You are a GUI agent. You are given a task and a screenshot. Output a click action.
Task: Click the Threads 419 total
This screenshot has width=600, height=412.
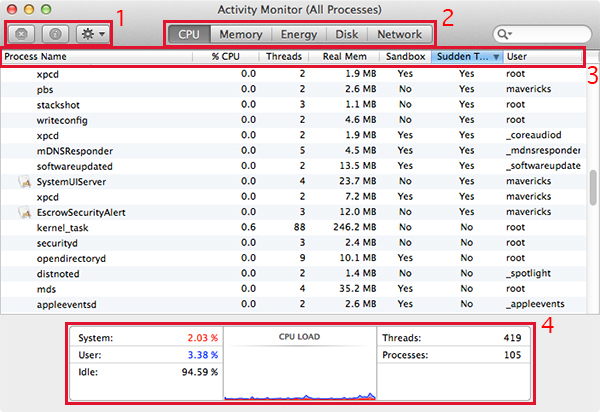(512, 338)
